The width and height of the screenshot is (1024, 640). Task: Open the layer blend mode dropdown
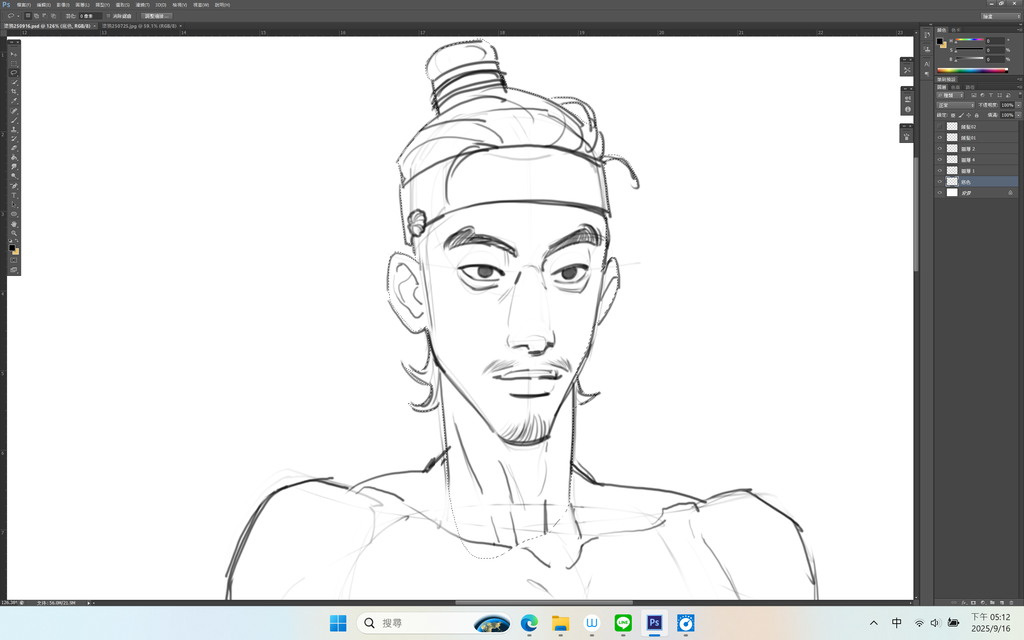coord(955,105)
